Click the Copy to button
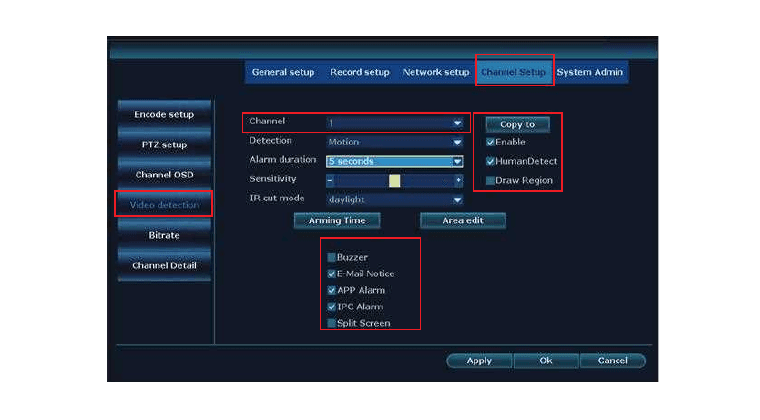This screenshot has width=760, height=420. (x=518, y=124)
